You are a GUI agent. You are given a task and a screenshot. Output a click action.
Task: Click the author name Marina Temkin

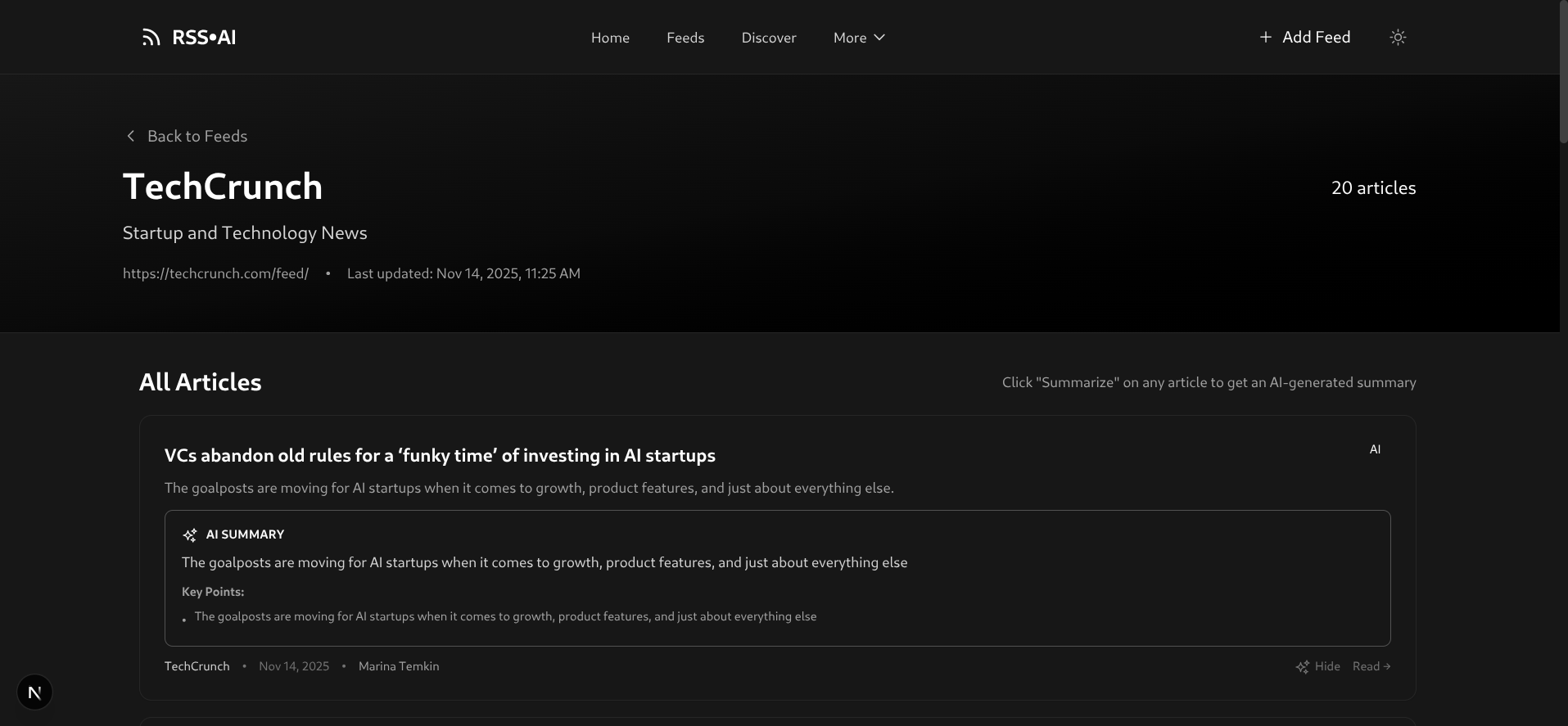click(399, 666)
